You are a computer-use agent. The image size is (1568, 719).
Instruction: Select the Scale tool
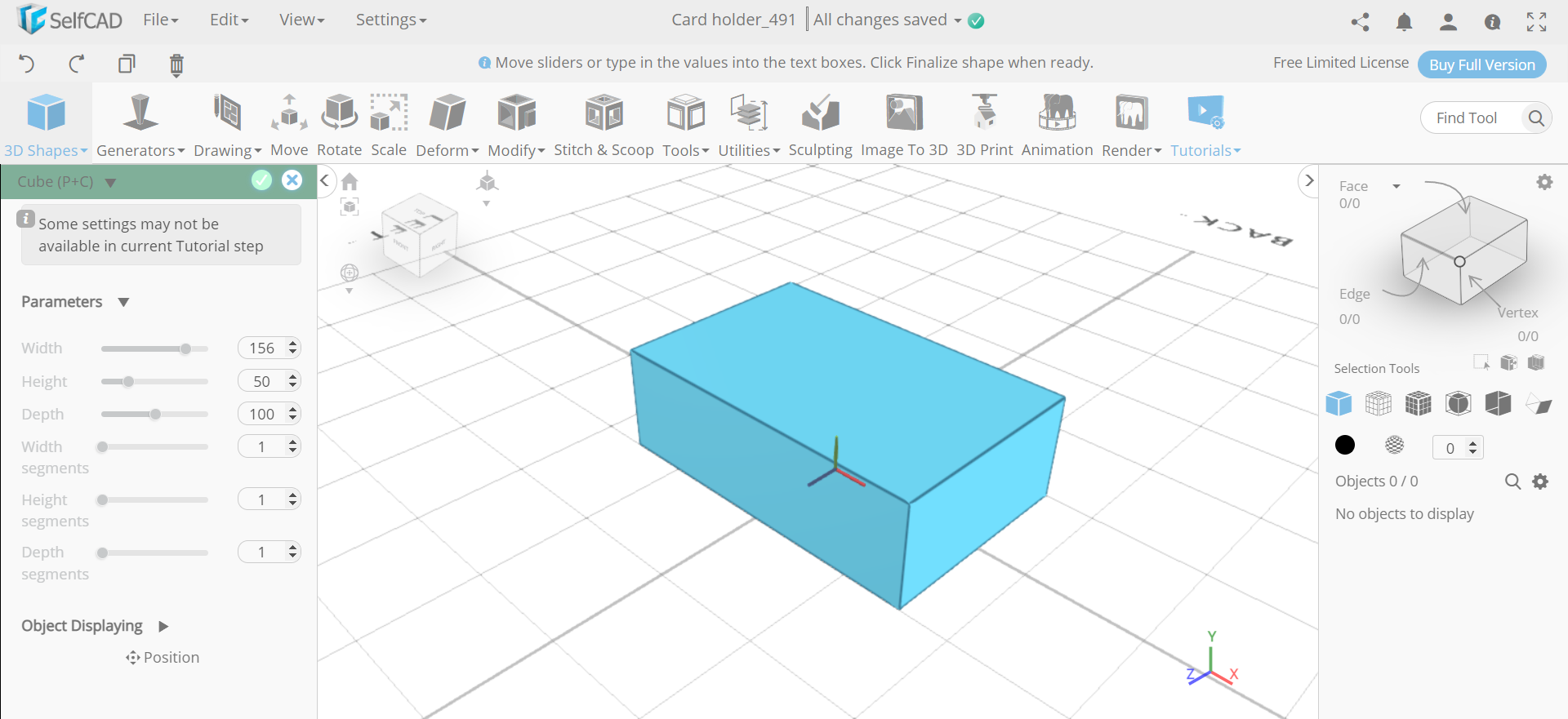pyautogui.click(x=389, y=126)
